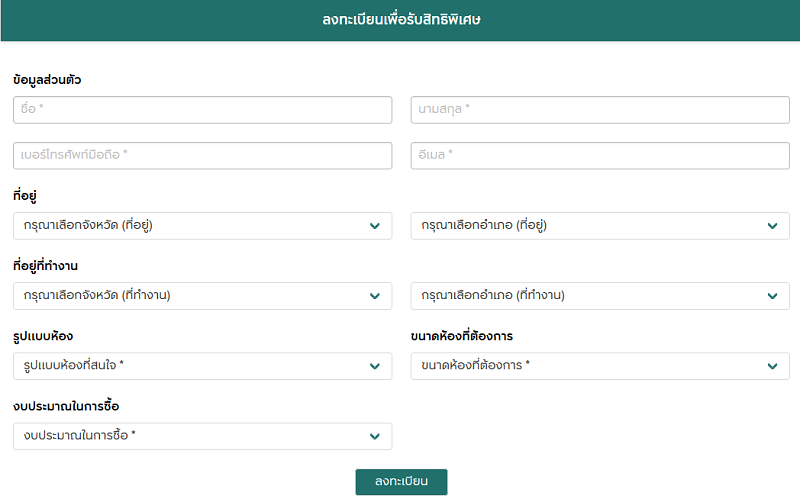Click the ลงทะเบียน submit button
This screenshot has width=800, height=502.
coord(401,482)
